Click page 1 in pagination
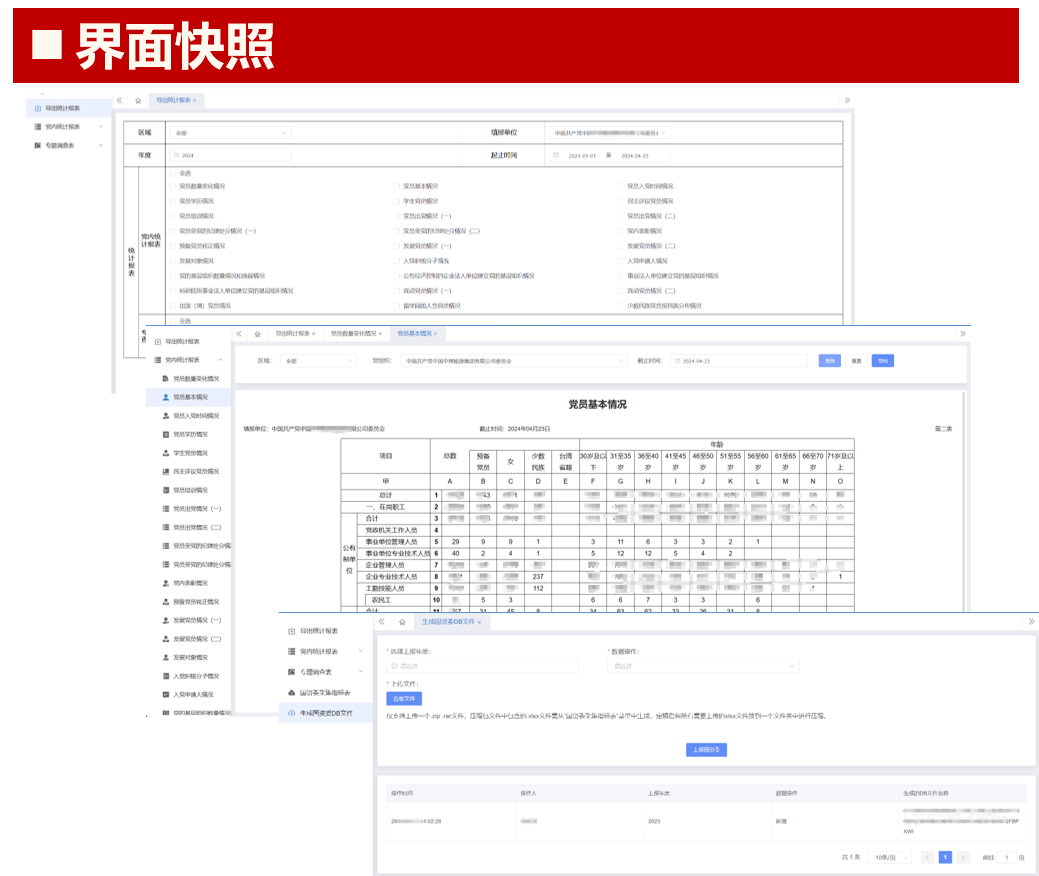 click(x=944, y=857)
